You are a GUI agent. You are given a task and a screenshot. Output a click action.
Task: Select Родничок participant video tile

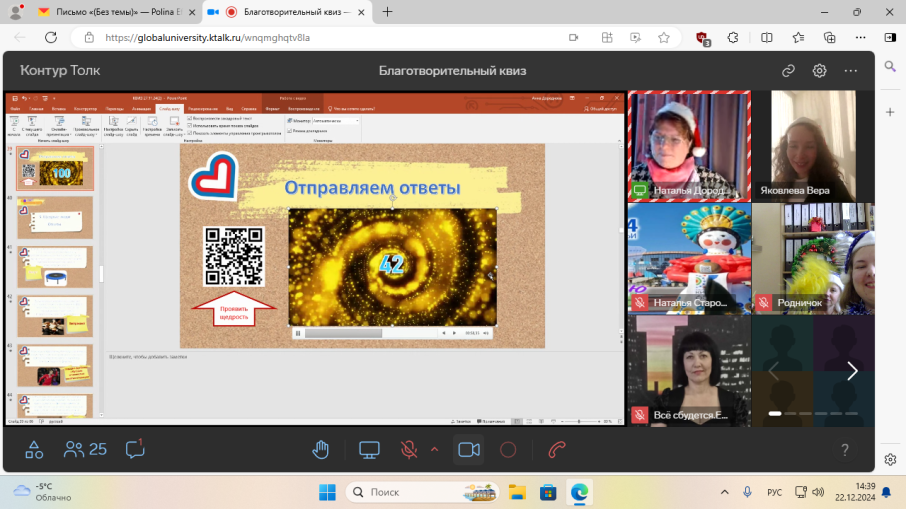point(813,258)
